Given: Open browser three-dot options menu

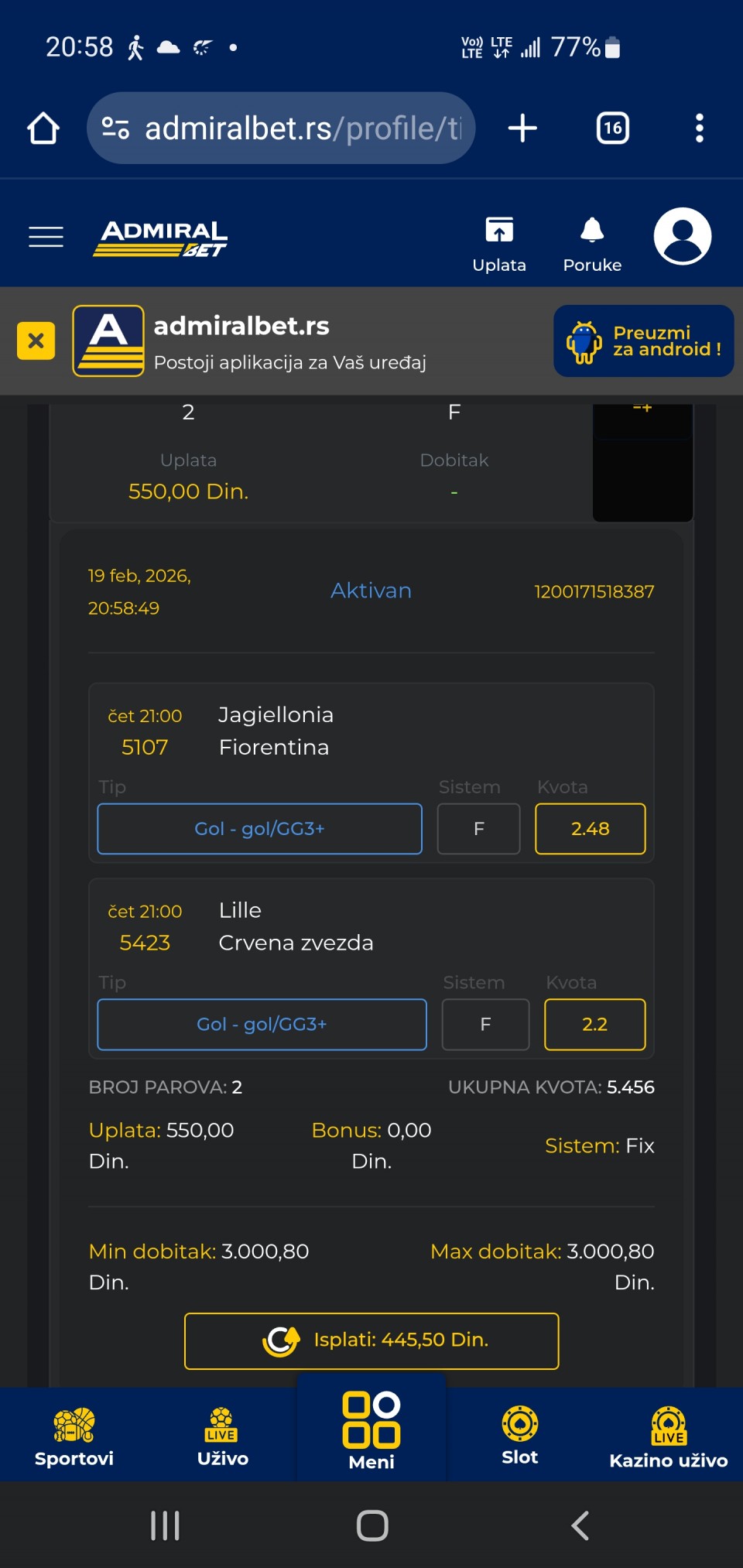Looking at the screenshot, I should 699,128.
